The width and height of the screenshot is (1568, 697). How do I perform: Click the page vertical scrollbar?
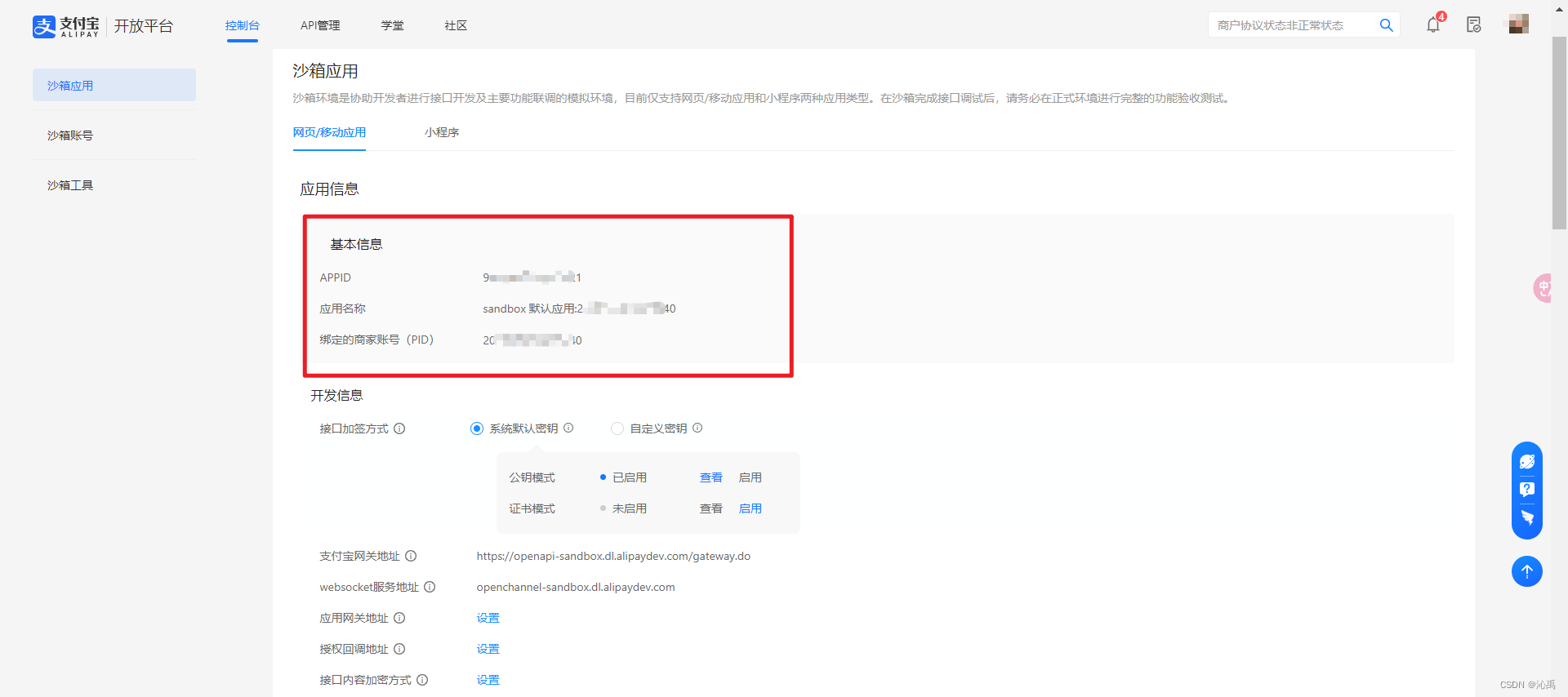coord(1559,135)
